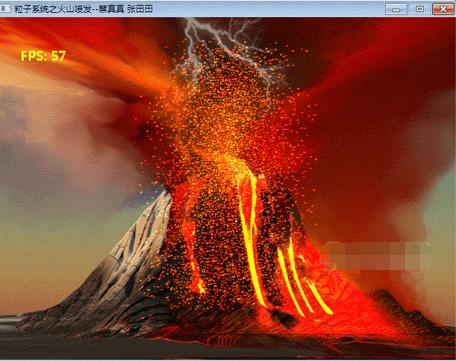Maximize the volcano particle window

click(x=420, y=9)
